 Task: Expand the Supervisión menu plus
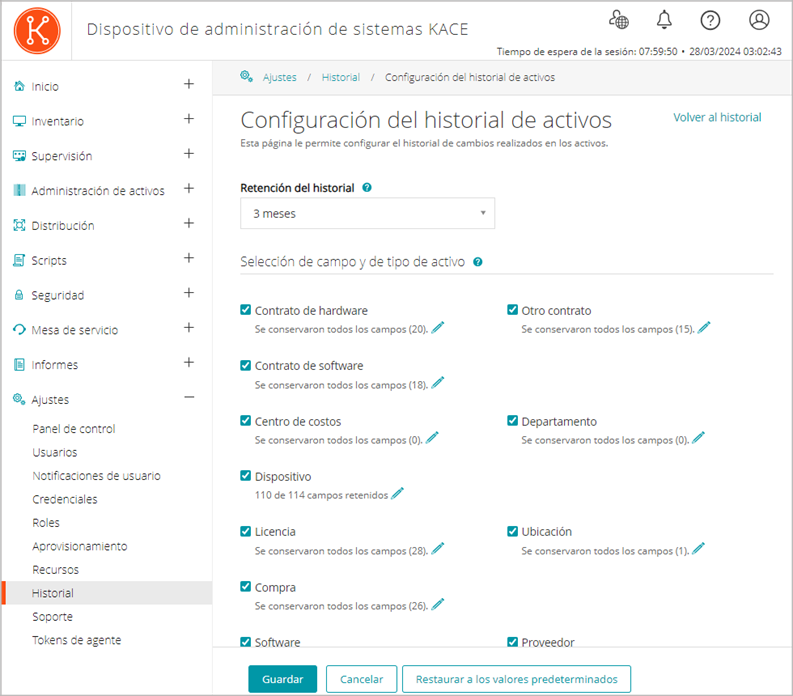[189, 154]
